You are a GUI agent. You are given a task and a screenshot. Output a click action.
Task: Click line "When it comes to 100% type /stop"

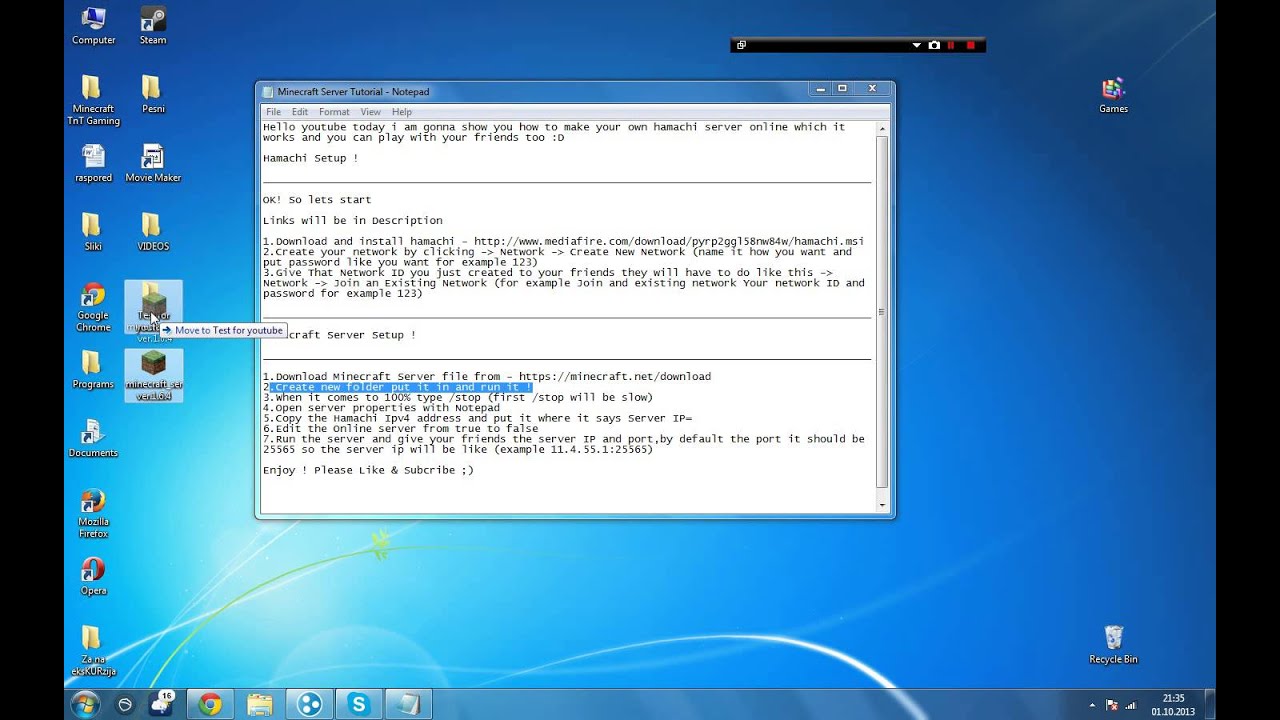(x=458, y=398)
